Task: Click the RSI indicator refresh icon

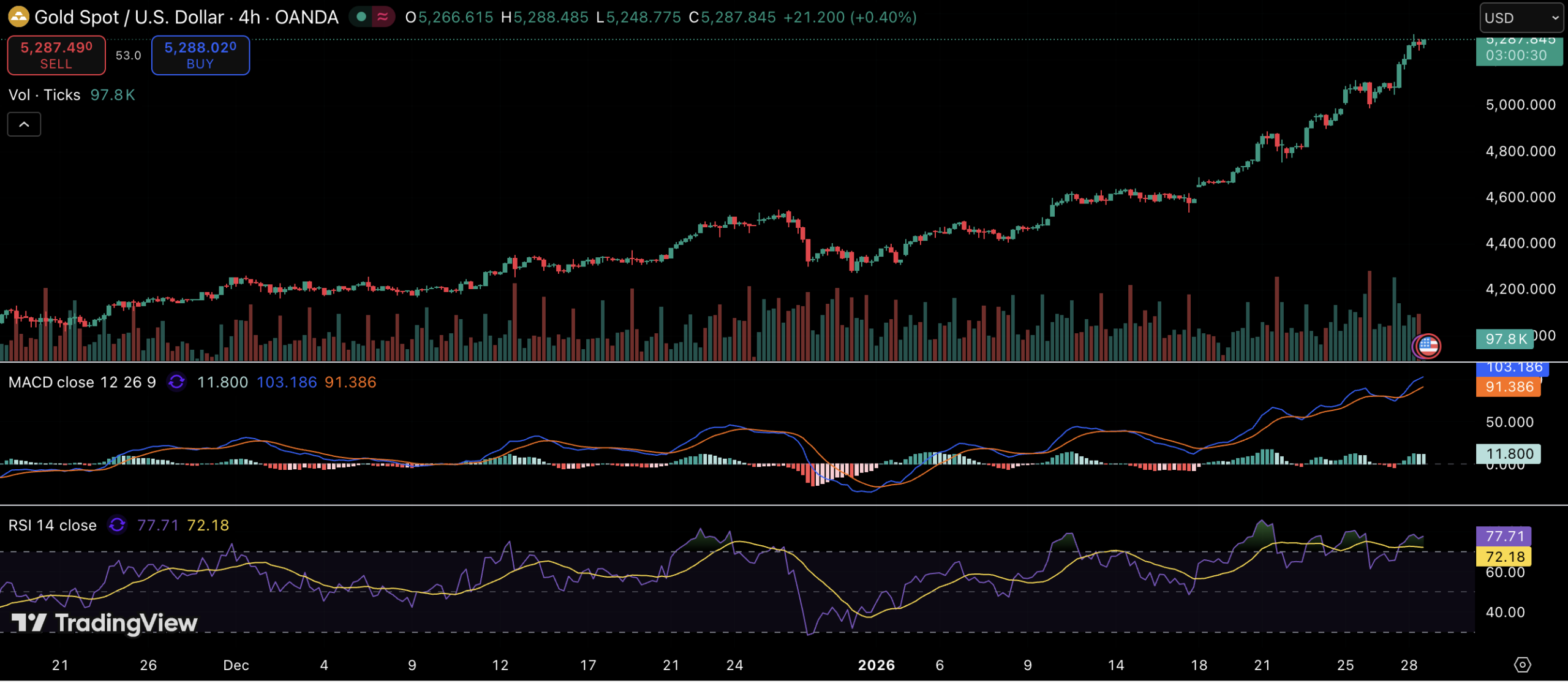Action: [117, 525]
